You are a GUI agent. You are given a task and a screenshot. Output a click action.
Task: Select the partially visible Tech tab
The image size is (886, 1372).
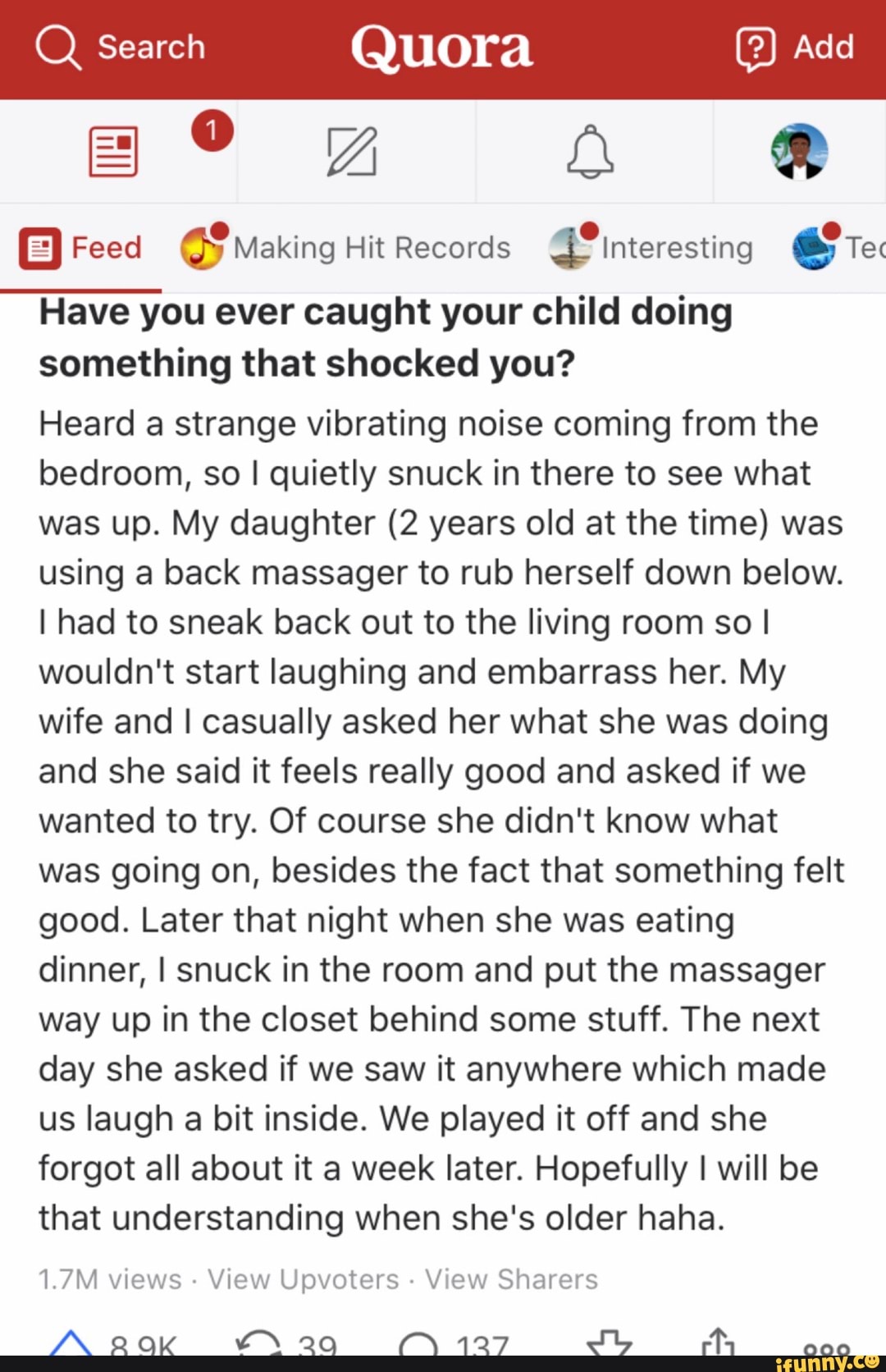838,248
